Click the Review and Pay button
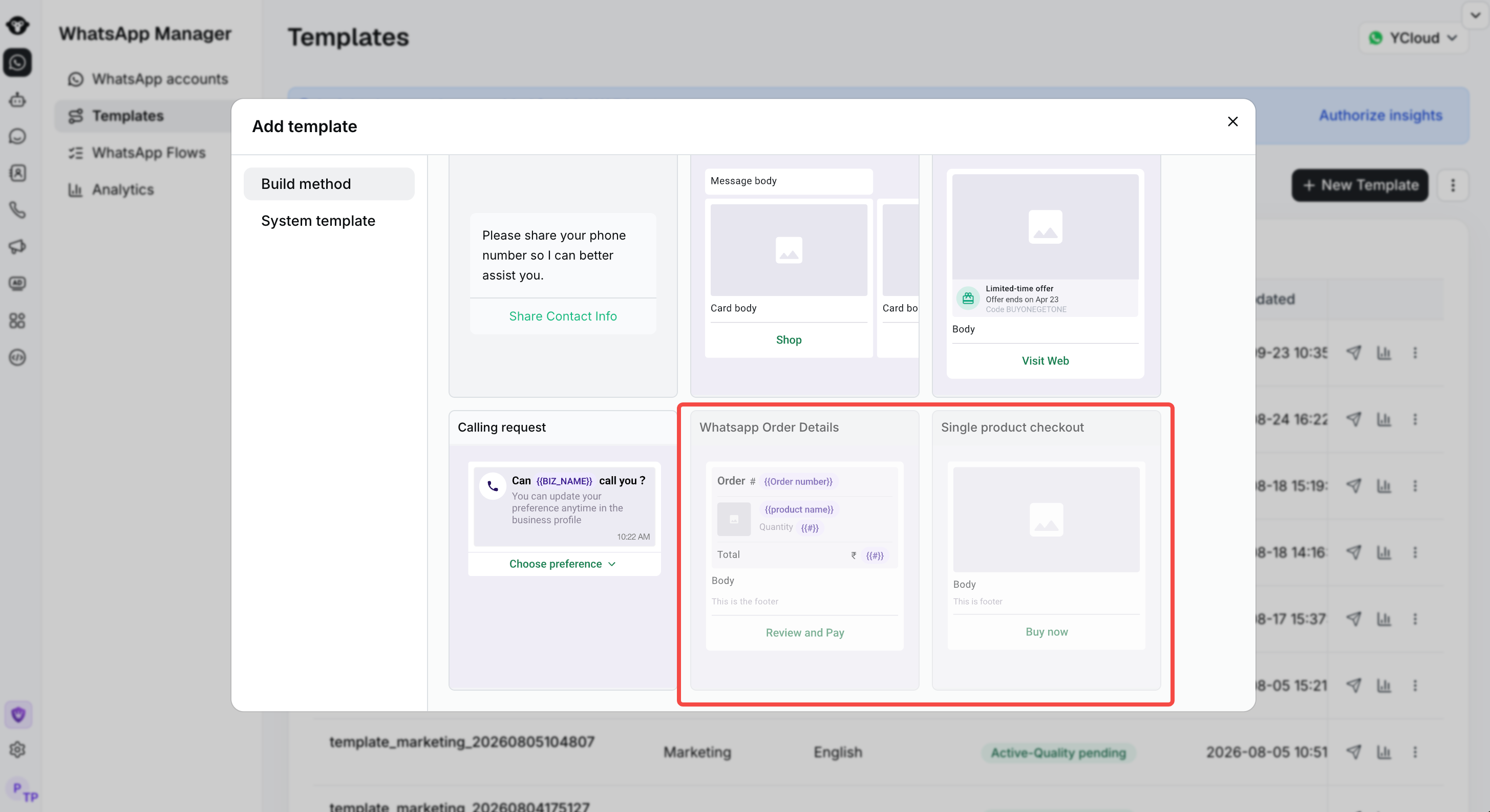The height and width of the screenshot is (812, 1490). pos(804,633)
